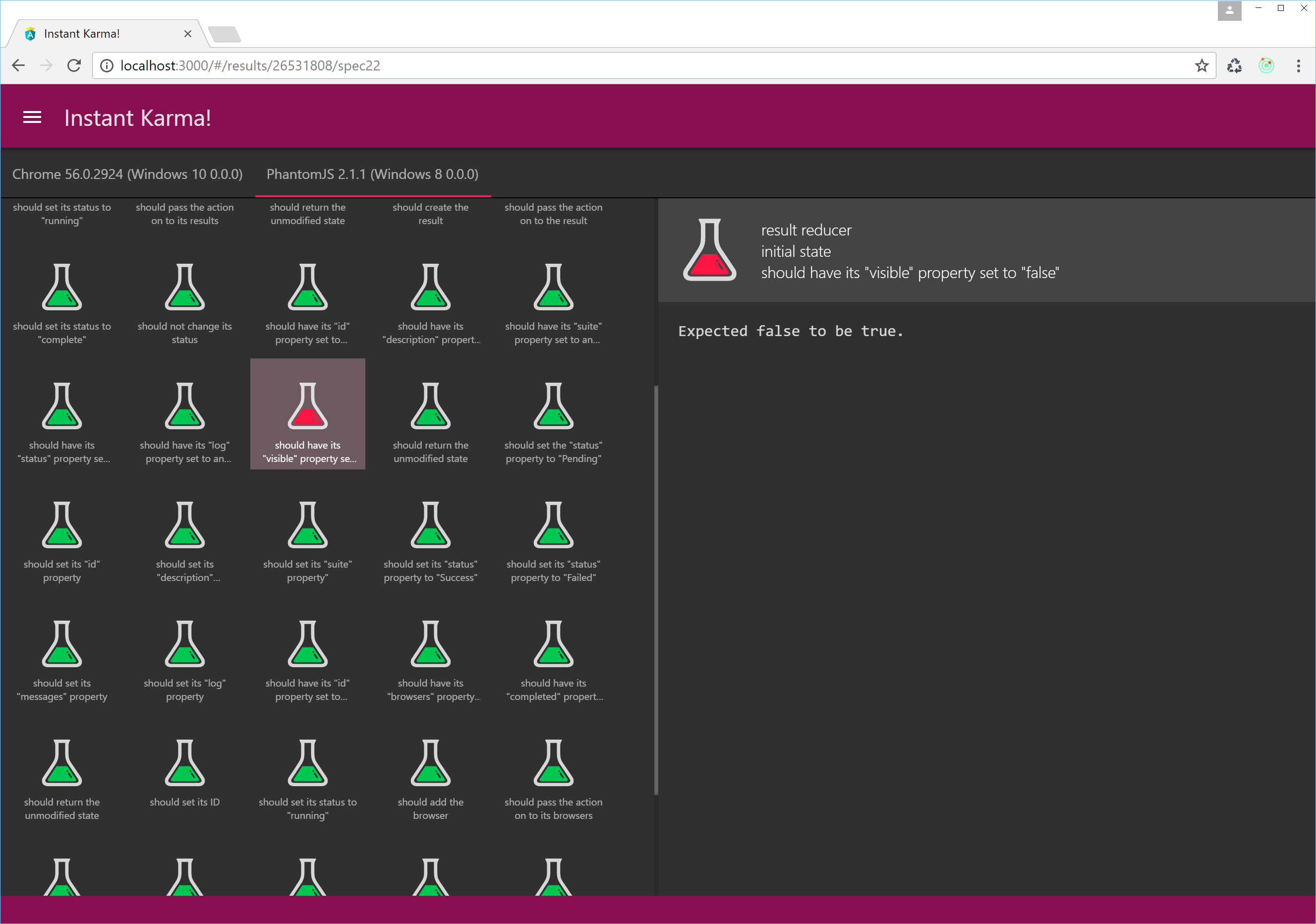Select 'should set the "status" property to "Pending"' flask
This screenshot has height=924, width=1316.
(553, 406)
